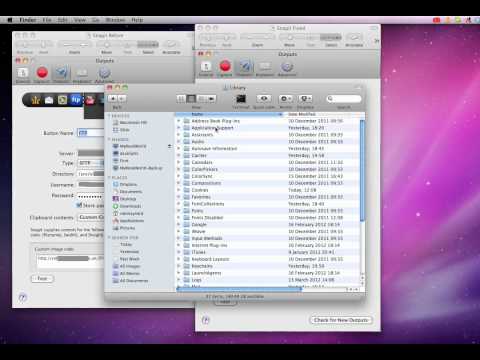Open the Go menu

pos(96,20)
